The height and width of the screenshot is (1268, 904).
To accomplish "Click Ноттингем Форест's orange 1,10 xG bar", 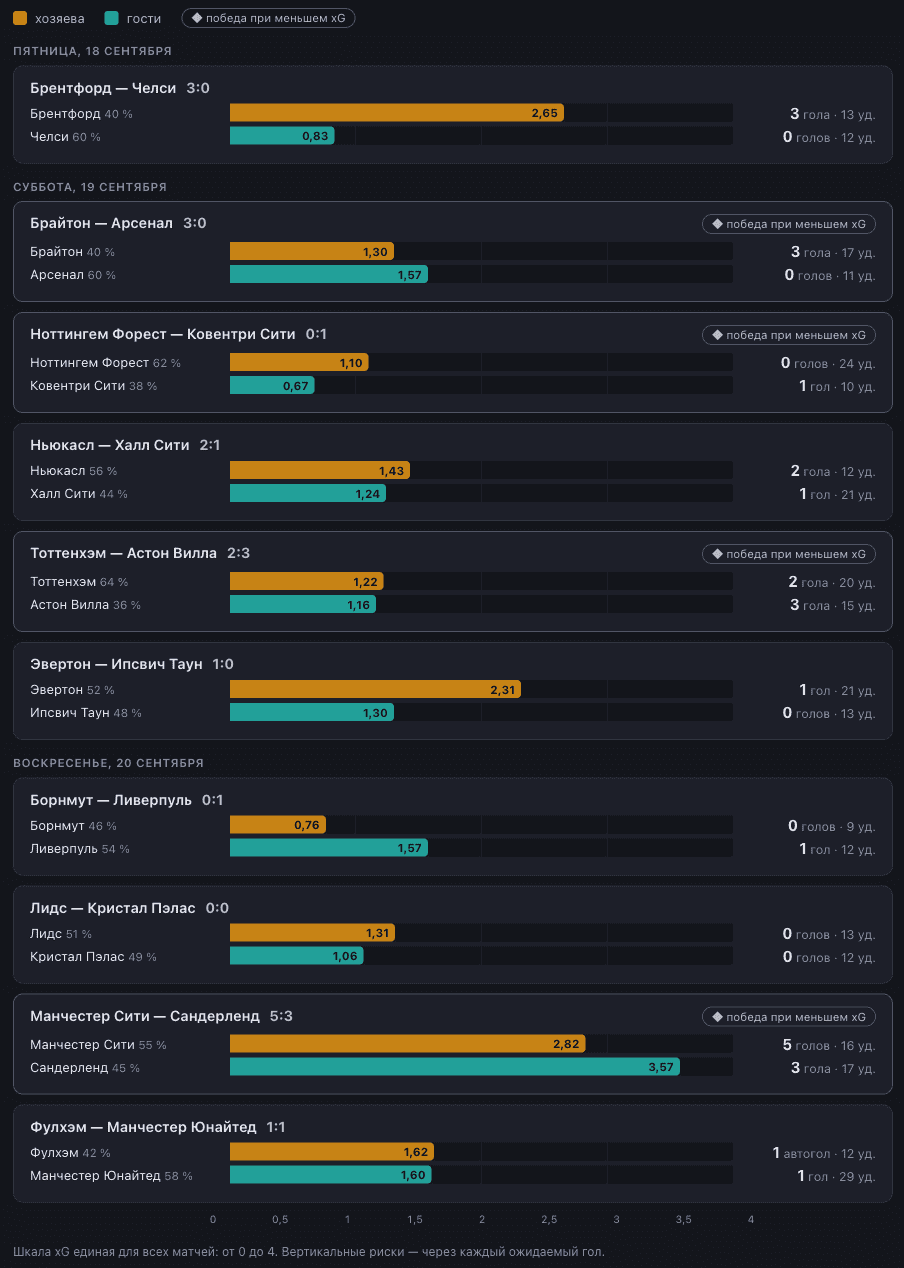I will tap(299, 362).
